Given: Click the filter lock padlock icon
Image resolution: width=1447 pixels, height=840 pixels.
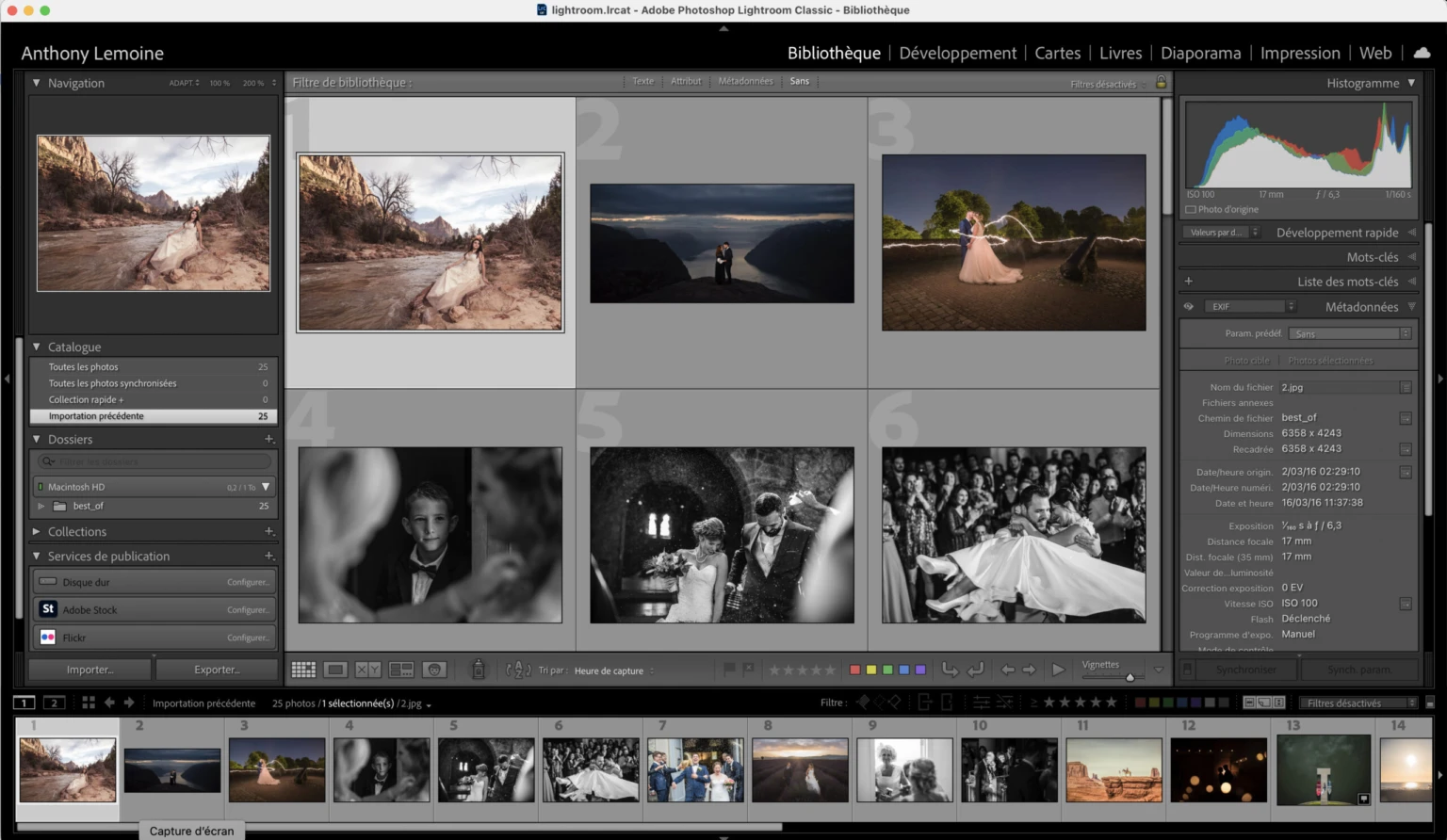Looking at the screenshot, I should click(x=1161, y=83).
